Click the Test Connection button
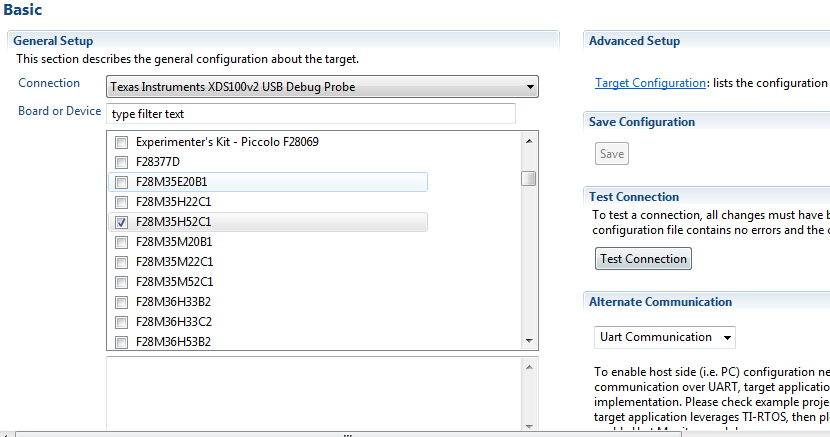830x437 pixels. 643,258
